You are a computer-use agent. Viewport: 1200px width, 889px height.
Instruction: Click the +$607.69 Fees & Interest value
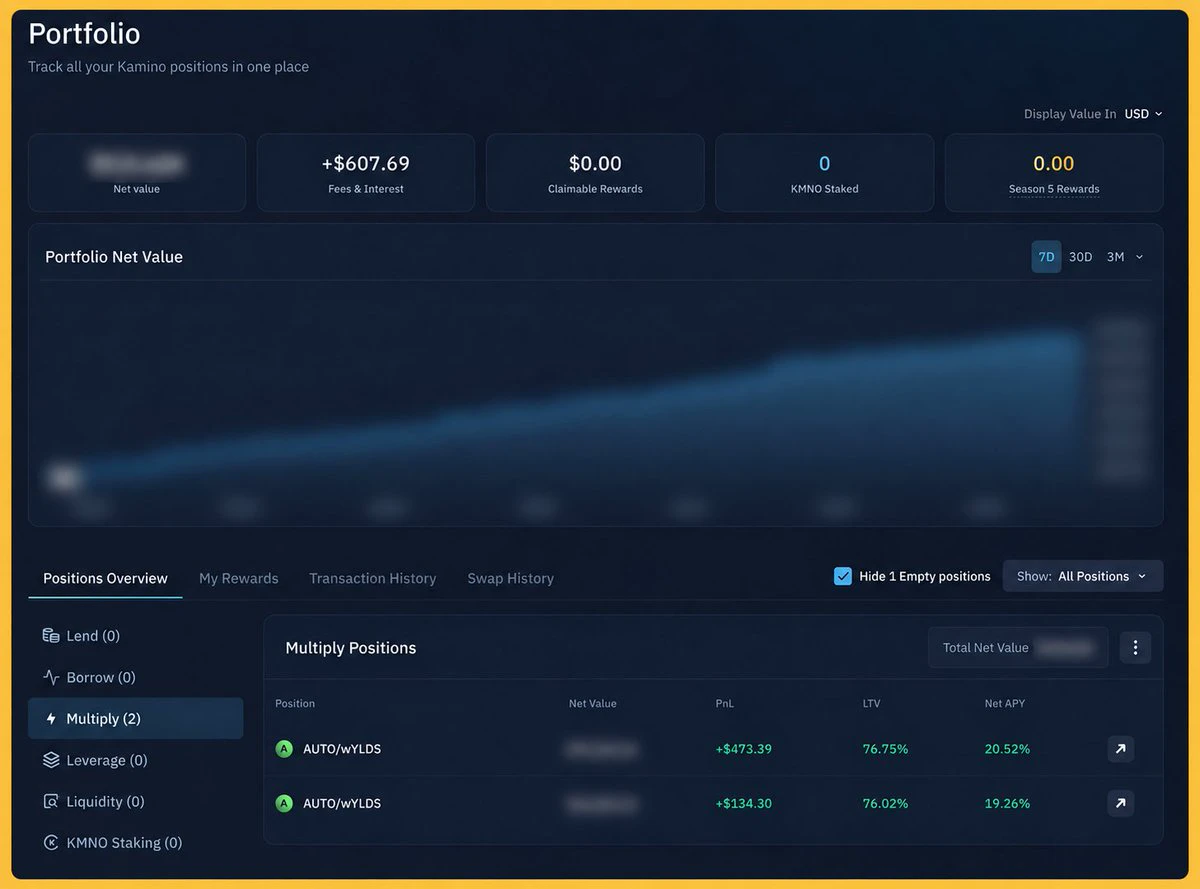click(366, 163)
